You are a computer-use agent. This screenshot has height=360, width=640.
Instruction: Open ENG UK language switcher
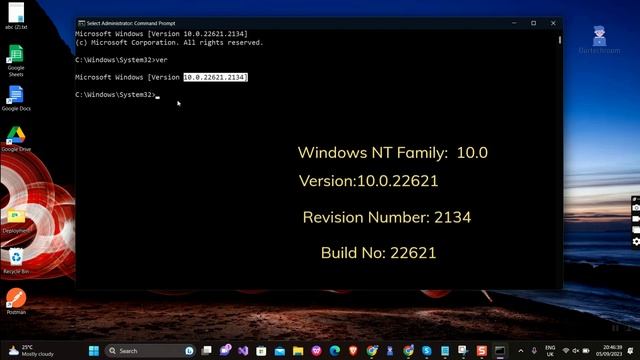pyautogui.click(x=550, y=351)
